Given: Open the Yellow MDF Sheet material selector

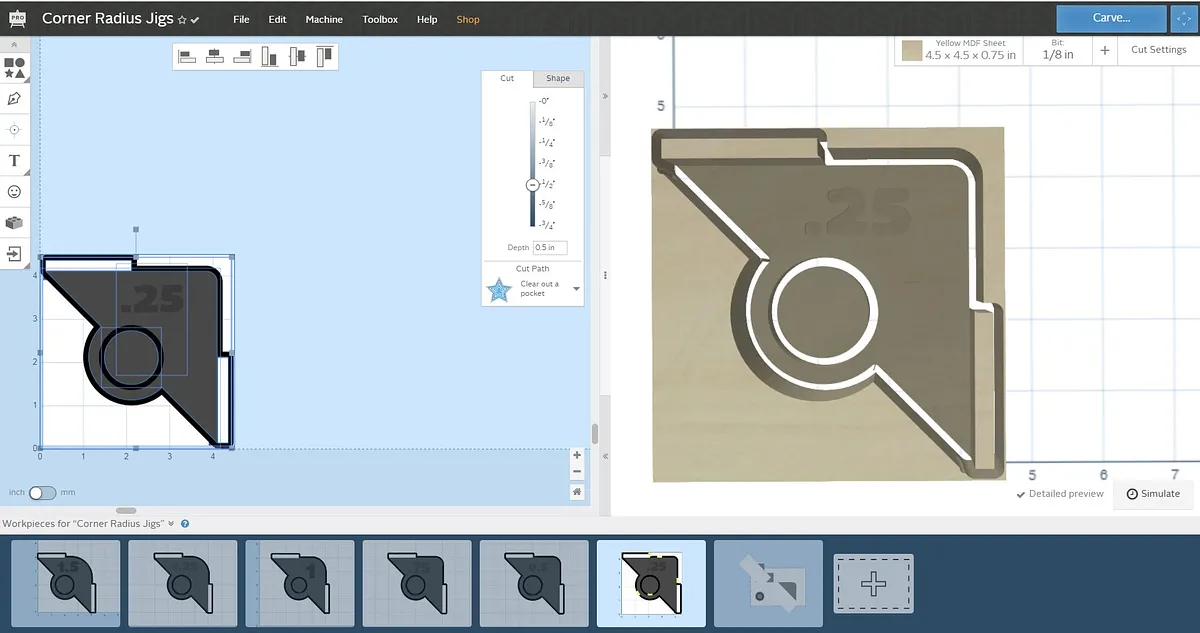Looking at the screenshot, I should 958,50.
